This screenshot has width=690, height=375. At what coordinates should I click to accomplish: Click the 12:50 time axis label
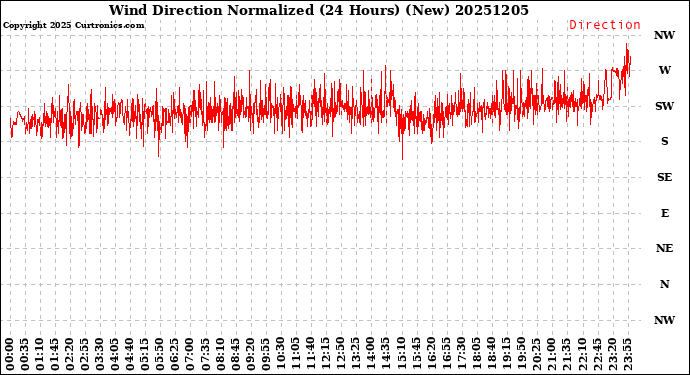pos(341,355)
